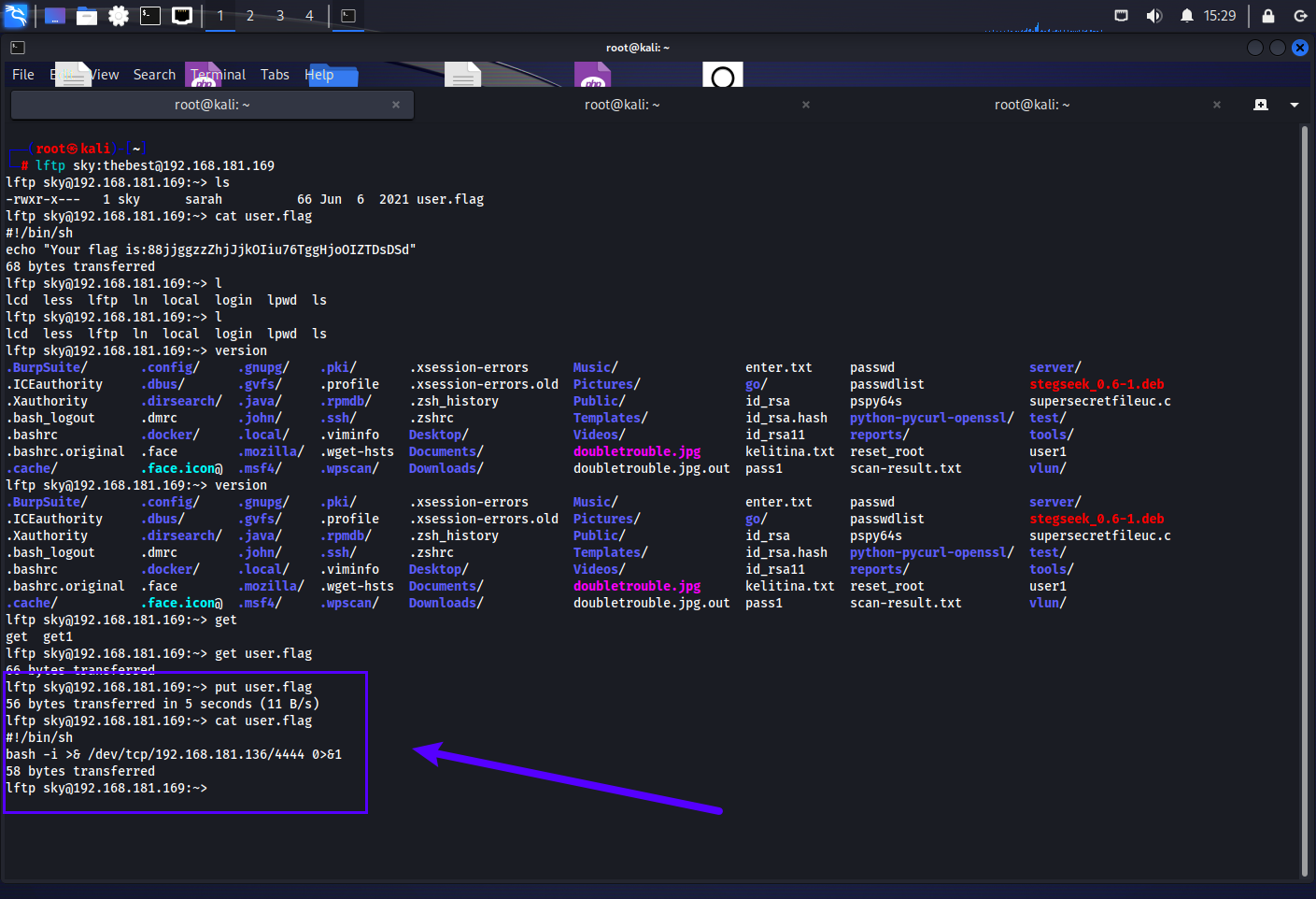The height and width of the screenshot is (899, 1316).
Task: Click first magenta doubletrouble.jpg entry
Action: (x=637, y=451)
